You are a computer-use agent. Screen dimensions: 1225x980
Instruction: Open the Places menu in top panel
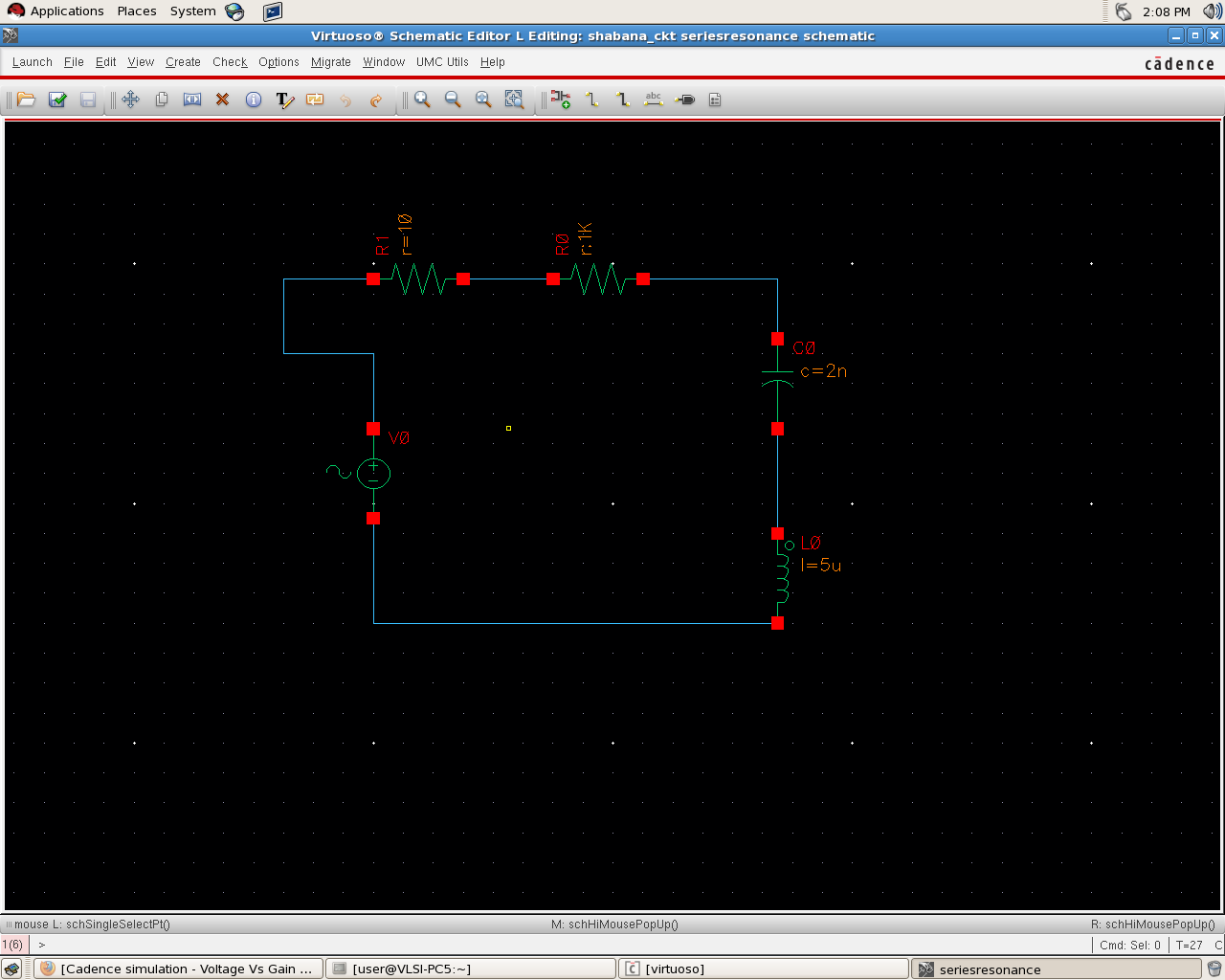137,11
